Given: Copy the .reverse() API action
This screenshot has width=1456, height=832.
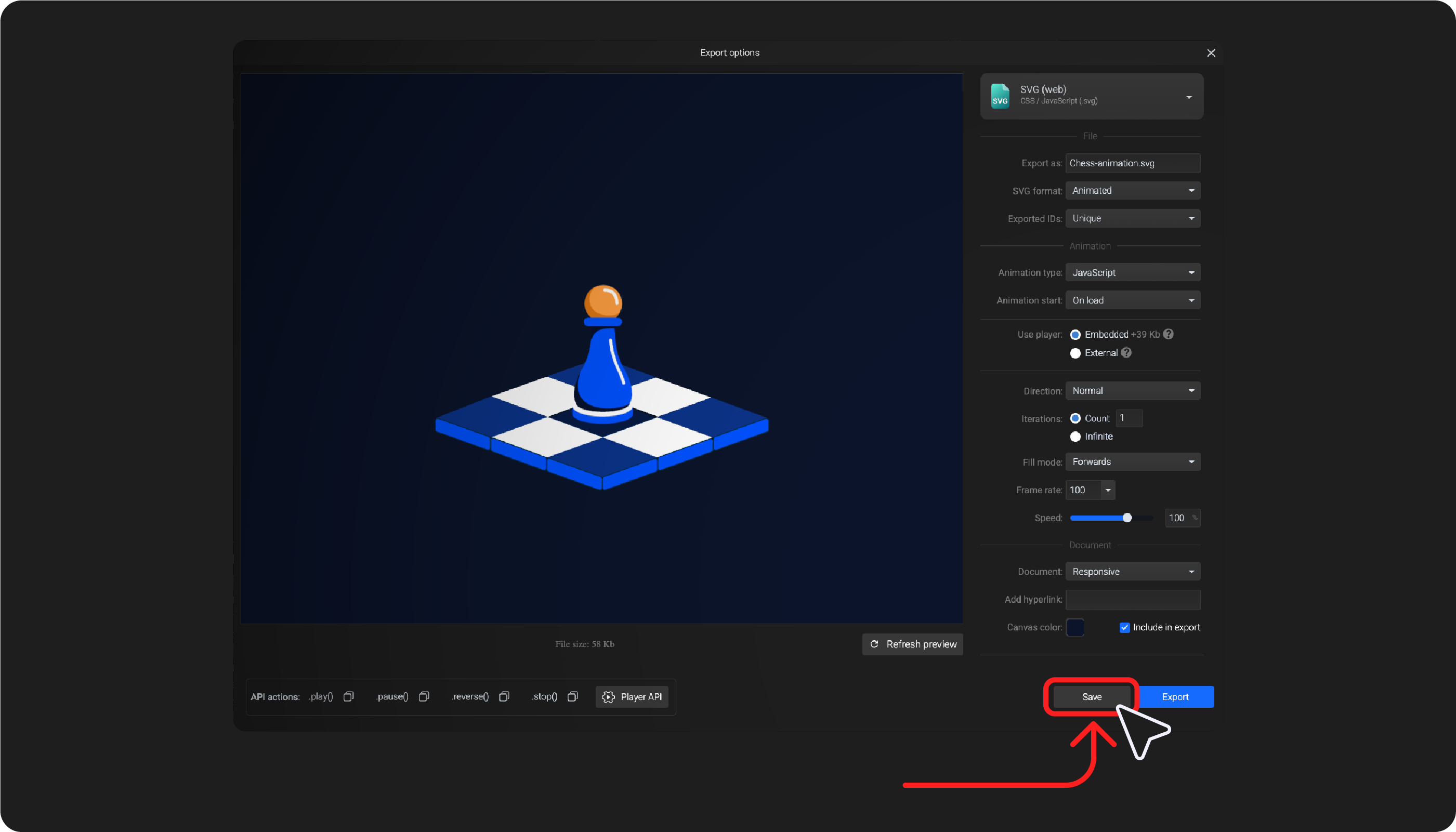Looking at the screenshot, I should (x=504, y=696).
